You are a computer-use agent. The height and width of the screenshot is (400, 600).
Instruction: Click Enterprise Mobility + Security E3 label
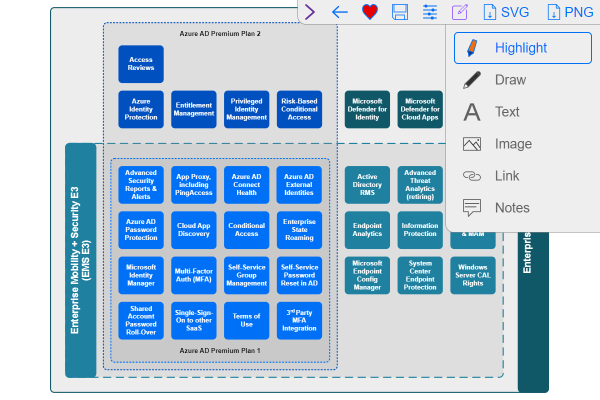(80, 260)
